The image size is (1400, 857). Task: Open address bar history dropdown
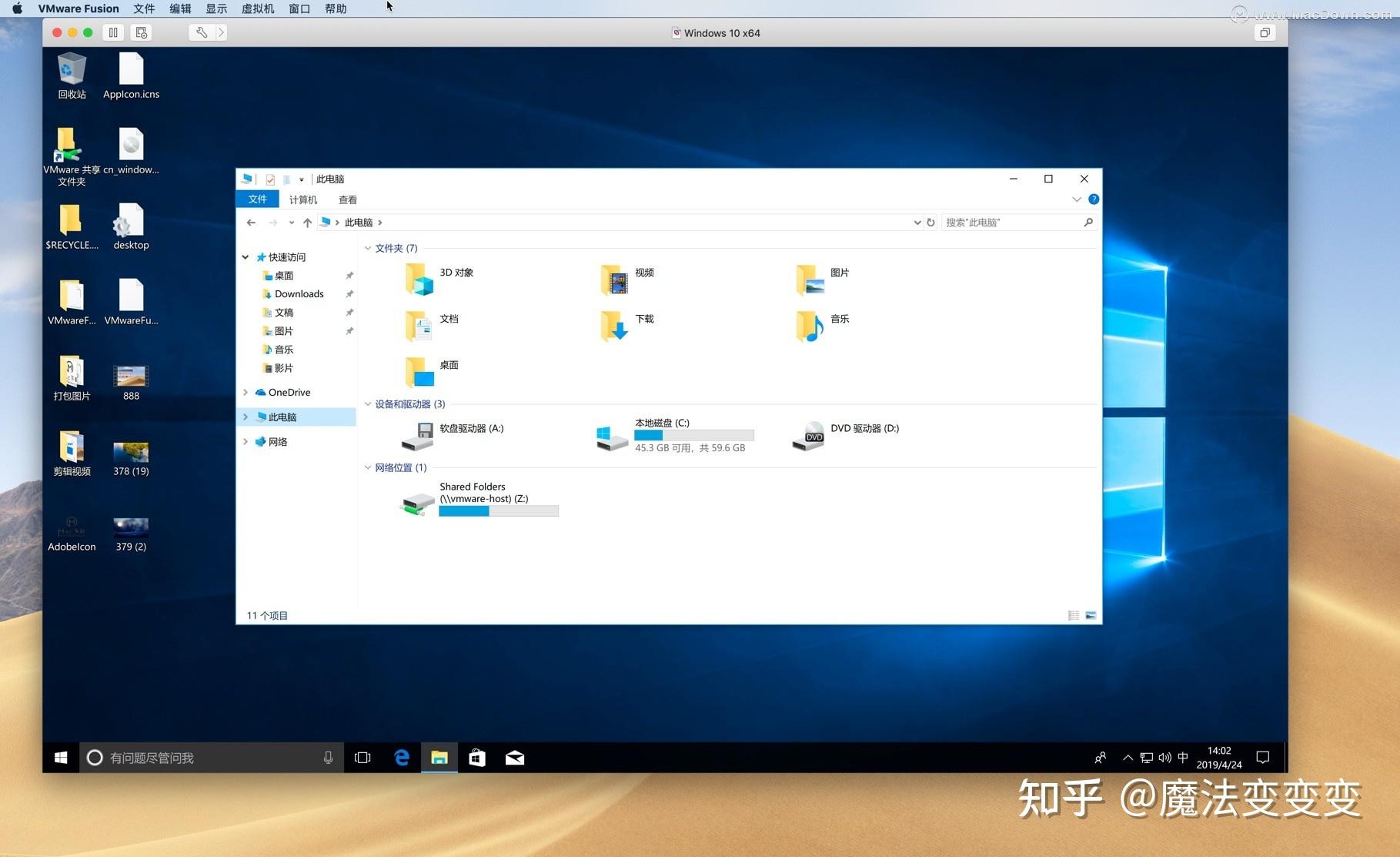917,223
